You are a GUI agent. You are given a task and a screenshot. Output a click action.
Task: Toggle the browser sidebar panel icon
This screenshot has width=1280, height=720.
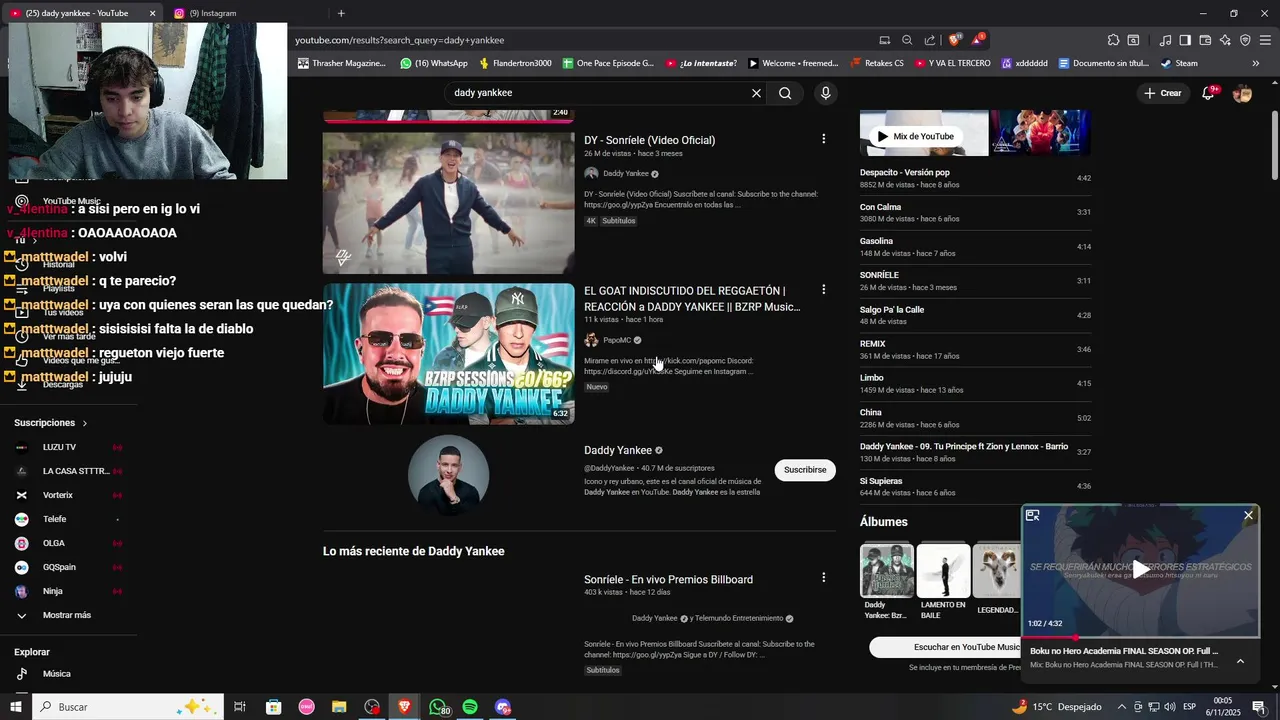tap(1185, 40)
